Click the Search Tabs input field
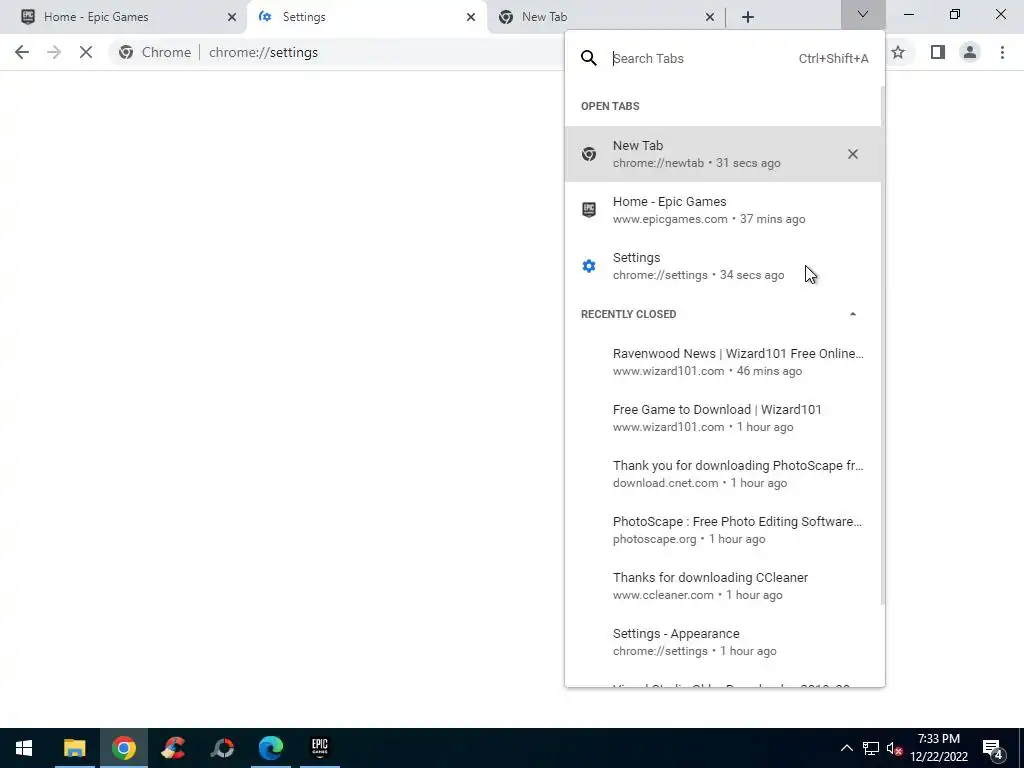1024x768 pixels. tap(702, 58)
